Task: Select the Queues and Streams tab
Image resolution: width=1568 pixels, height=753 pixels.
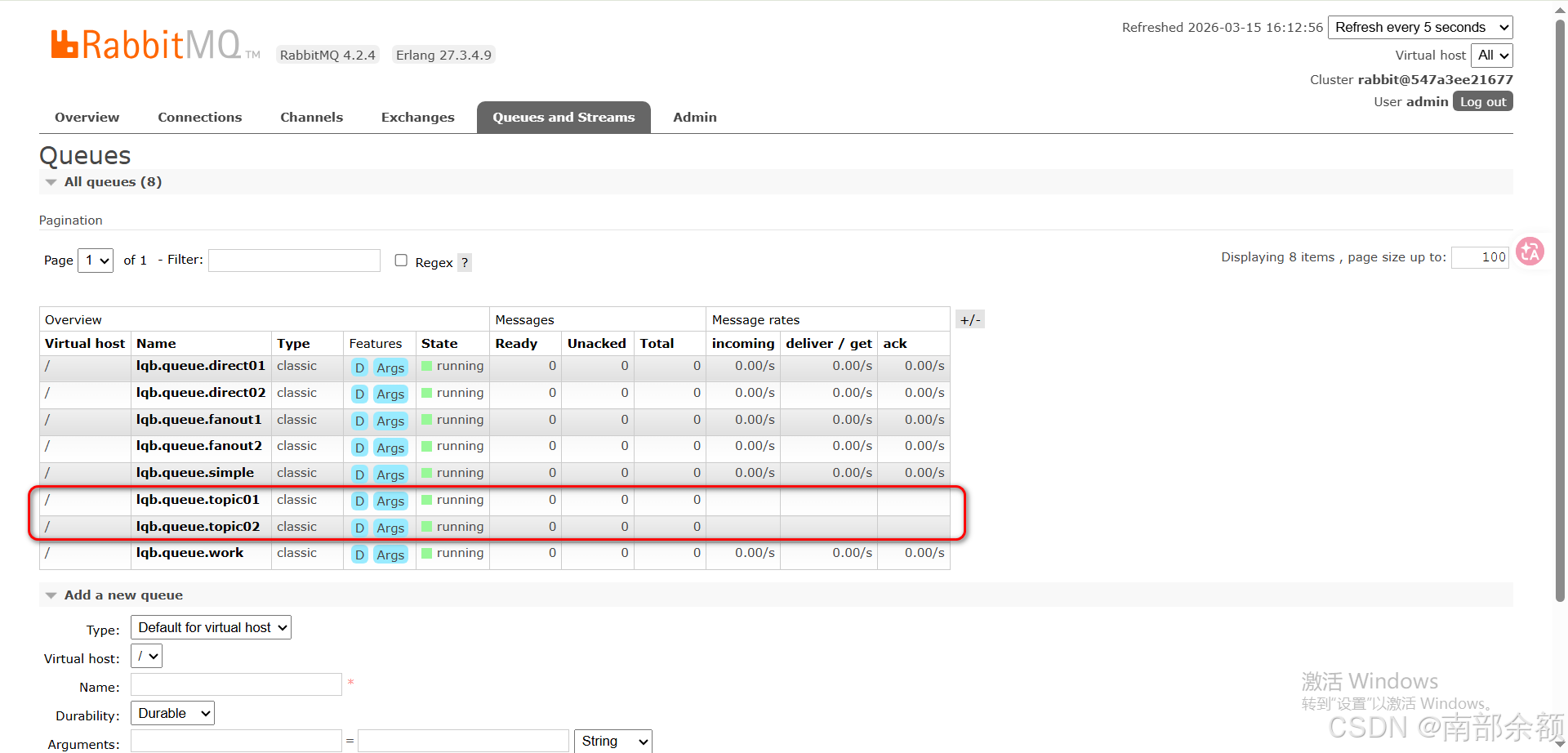Action: 563,117
